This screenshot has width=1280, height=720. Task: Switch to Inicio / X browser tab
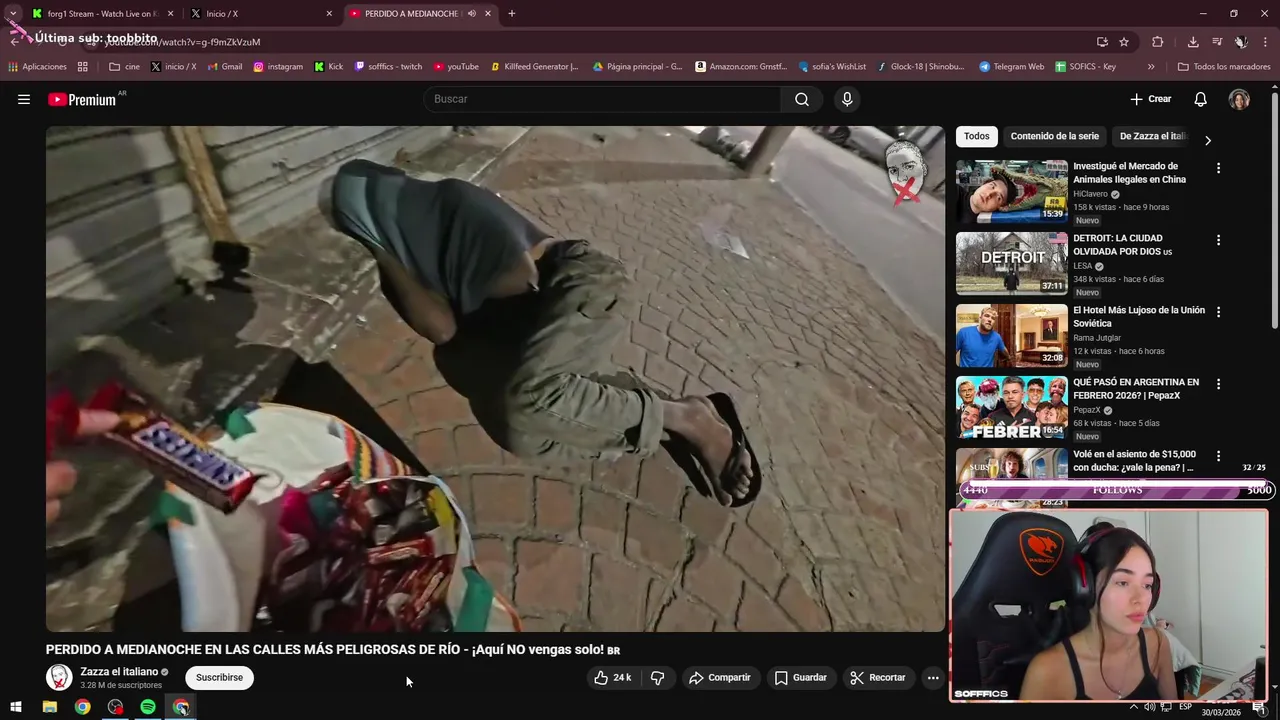pyautogui.click(x=262, y=14)
